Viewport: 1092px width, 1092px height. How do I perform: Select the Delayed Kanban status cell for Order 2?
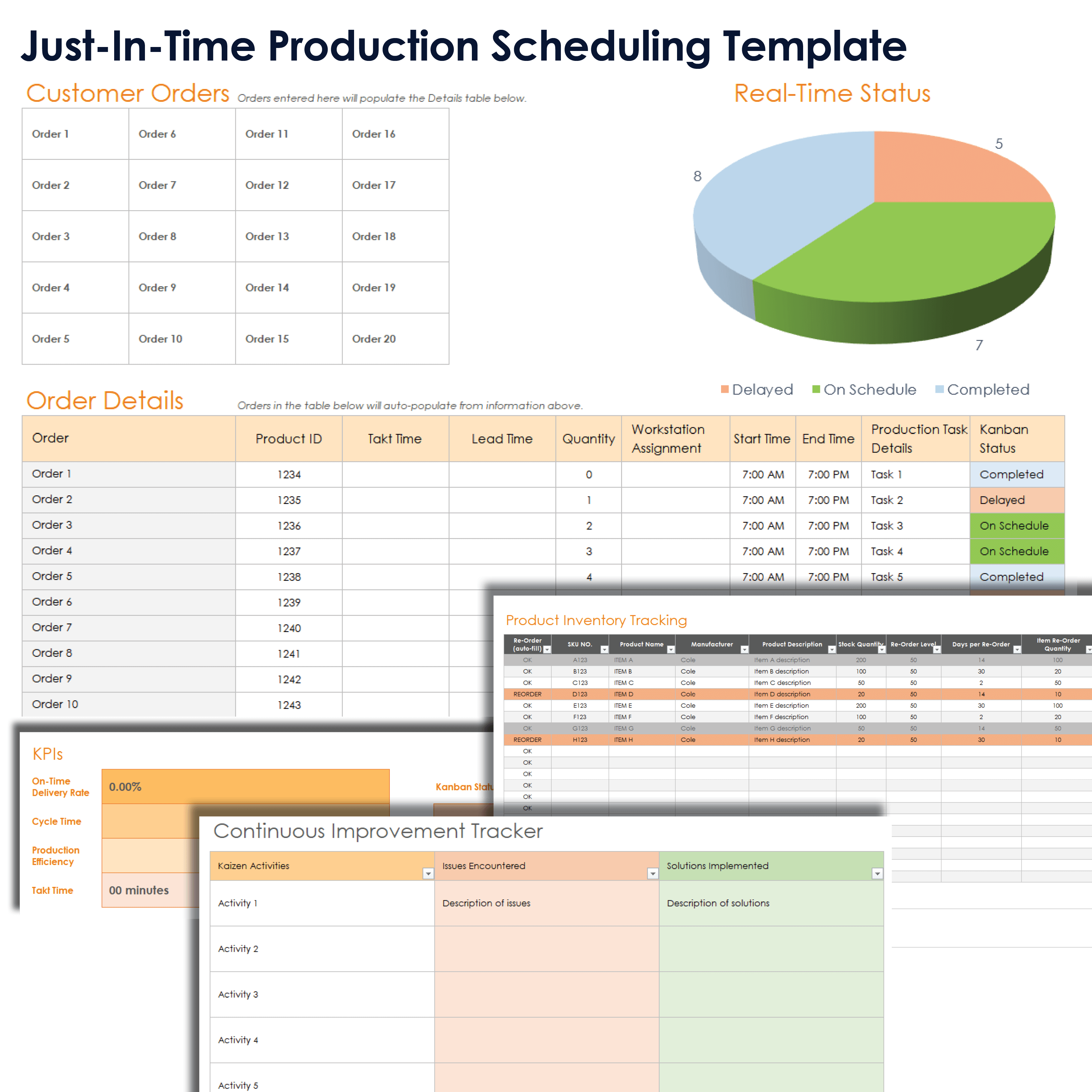pos(1017,500)
